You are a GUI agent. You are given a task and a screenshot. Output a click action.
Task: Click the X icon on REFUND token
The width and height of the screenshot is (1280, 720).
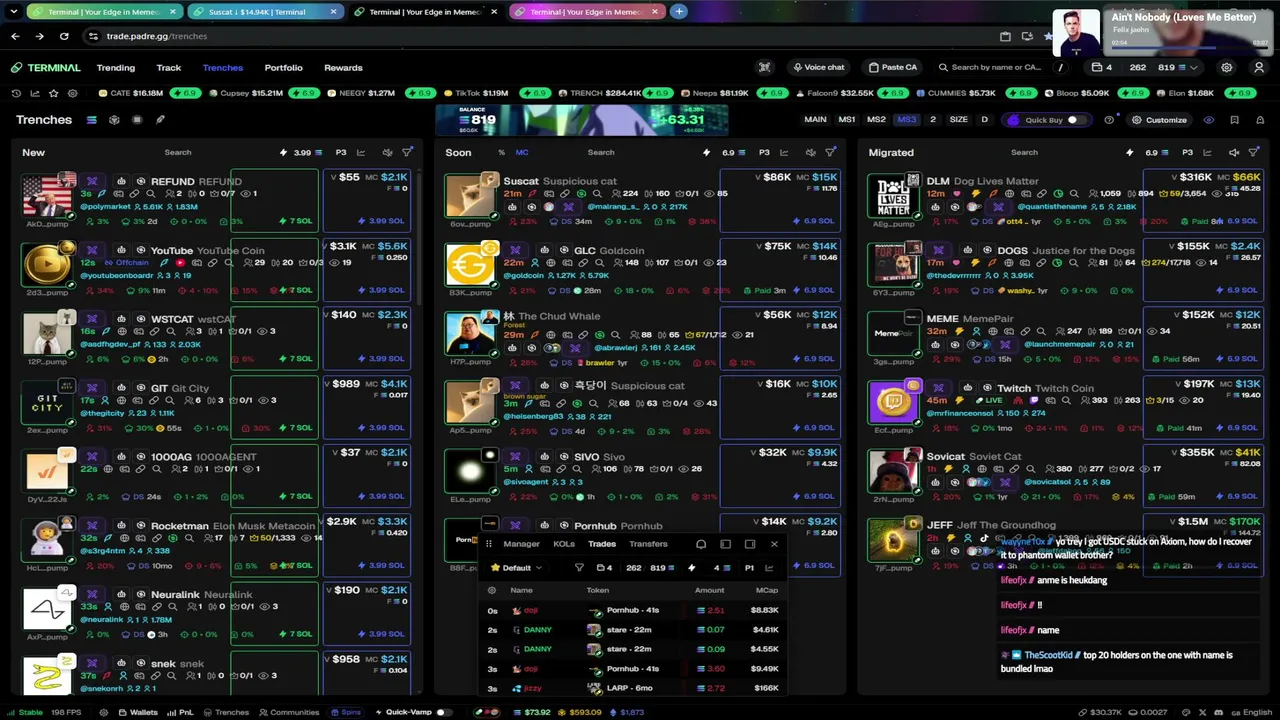point(92,181)
